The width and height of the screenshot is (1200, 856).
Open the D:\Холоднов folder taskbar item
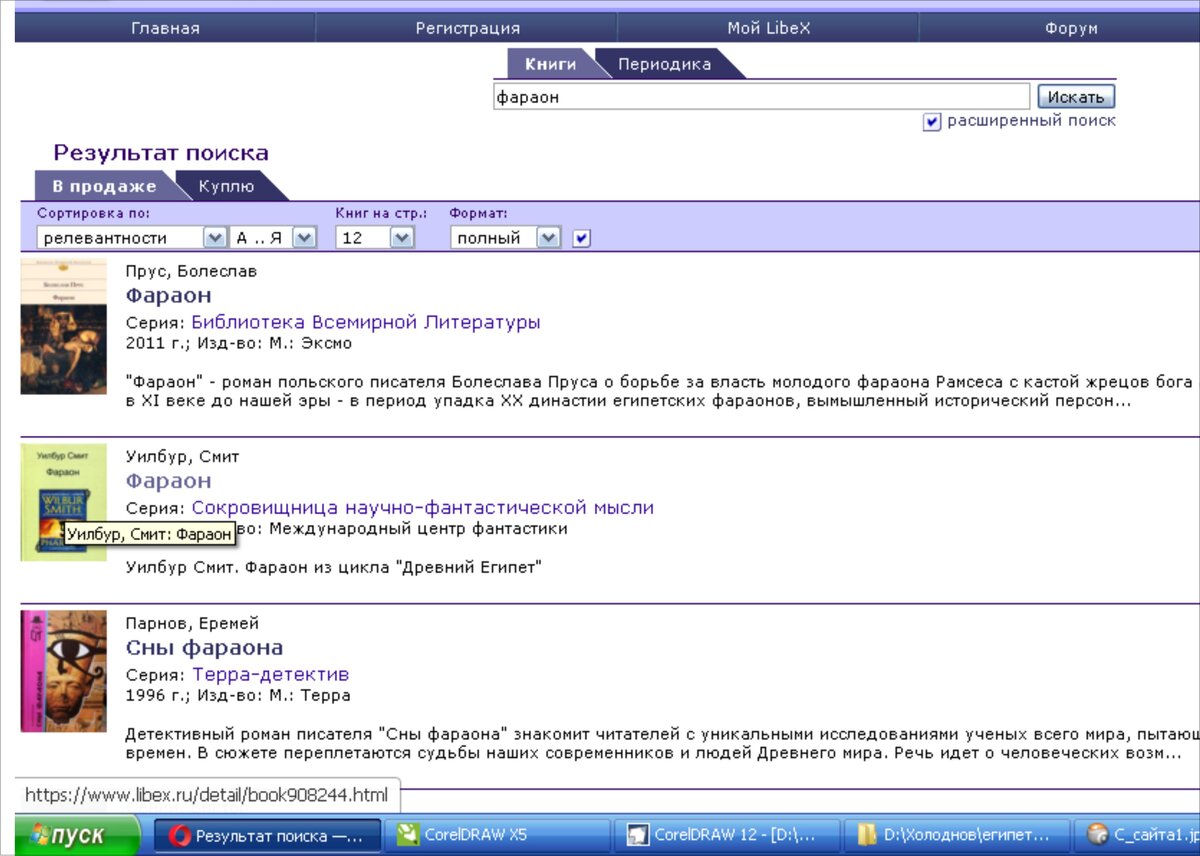955,835
